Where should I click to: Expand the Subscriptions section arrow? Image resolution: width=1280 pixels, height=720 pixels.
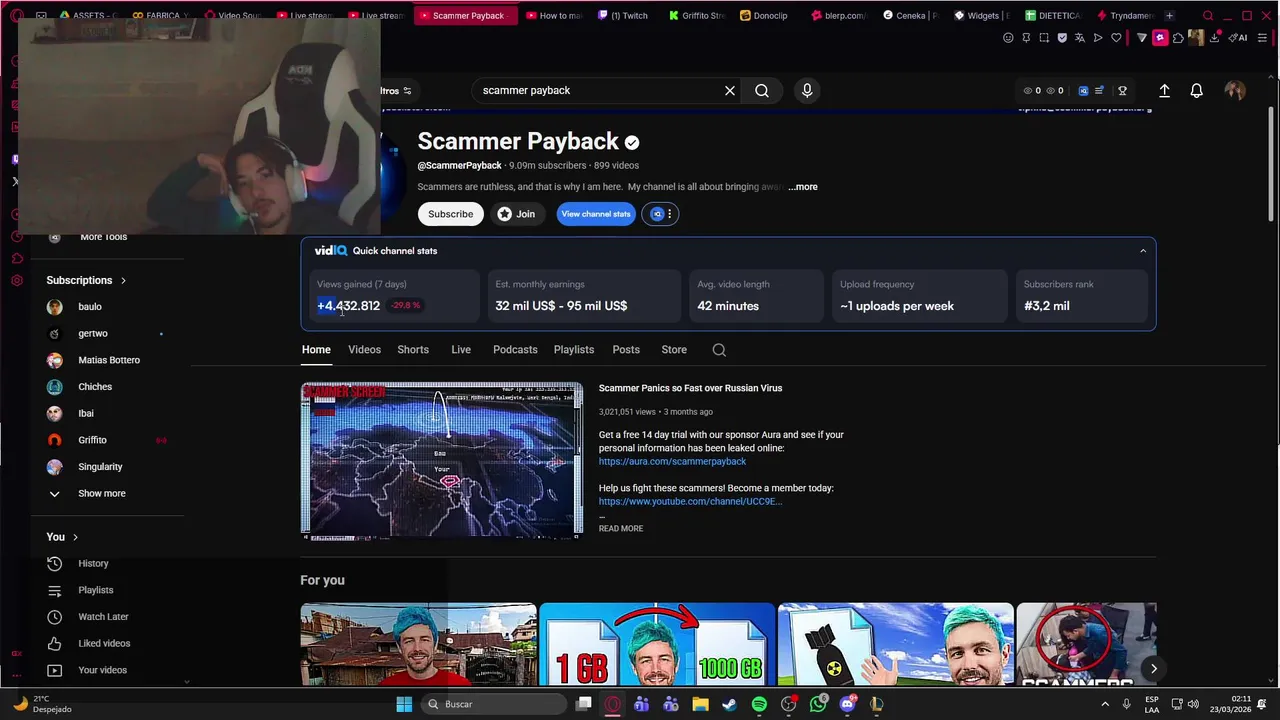[123, 281]
